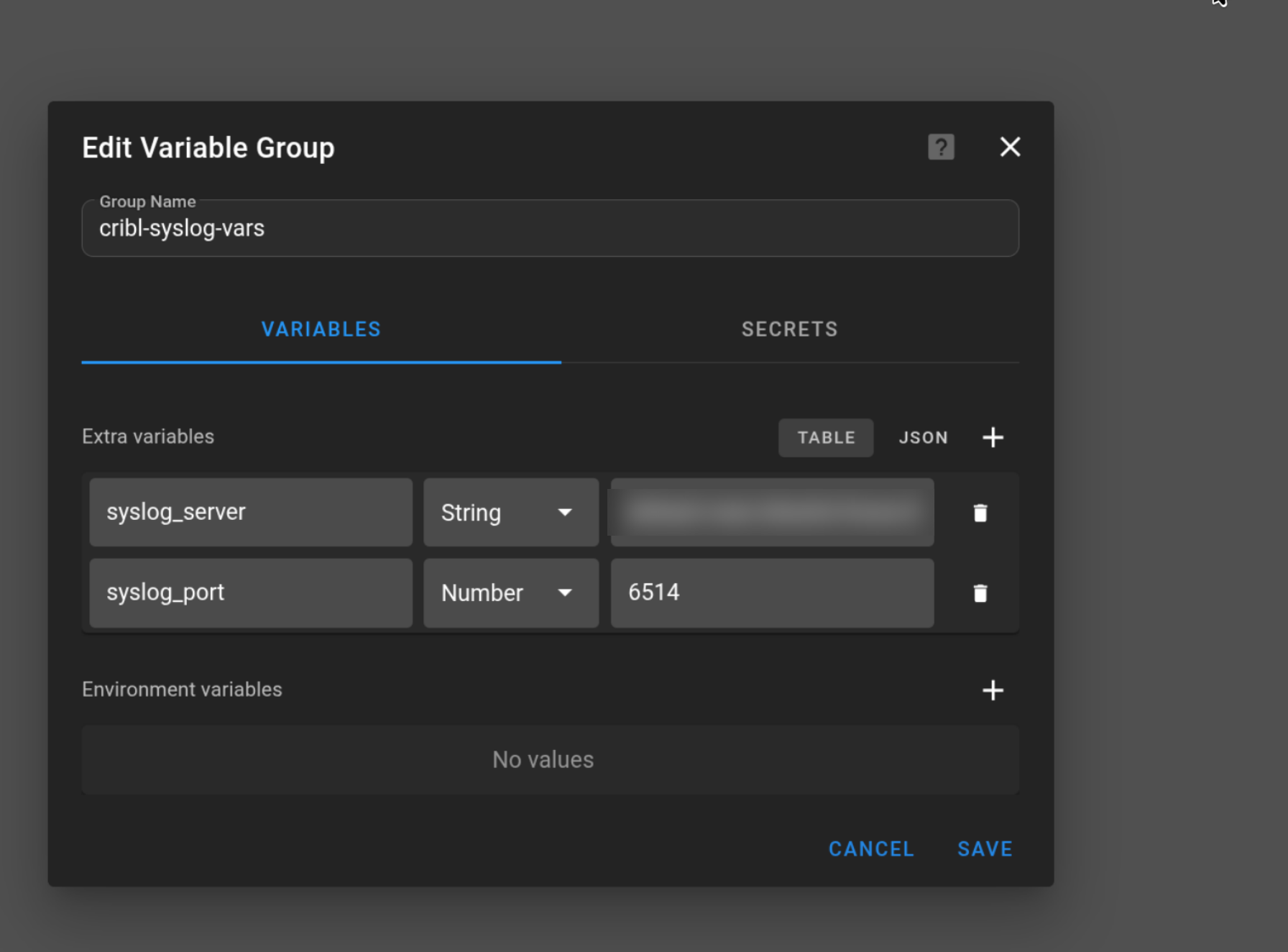Delete the syslog_port variable
The width and height of the screenshot is (1288, 952).
(980, 593)
